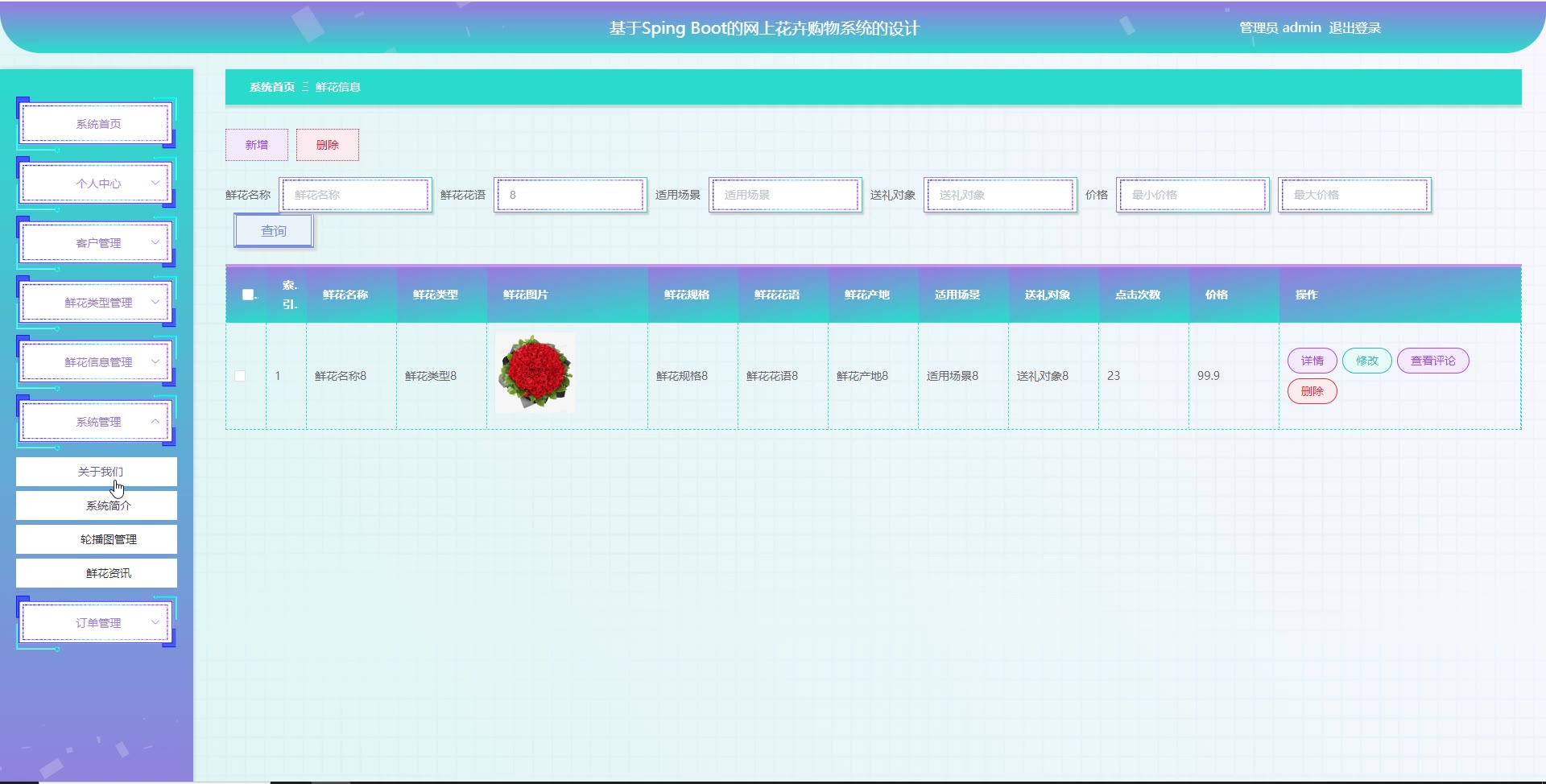
Task: Focus the 最大价格 input field
Action: 1355,195
